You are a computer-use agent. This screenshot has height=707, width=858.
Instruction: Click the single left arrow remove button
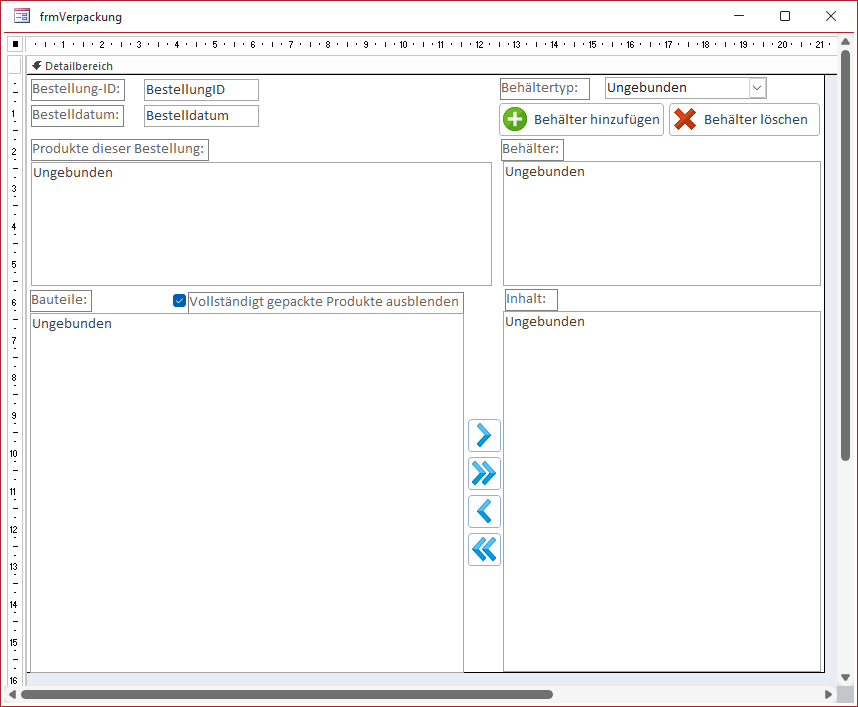[484, 511]
